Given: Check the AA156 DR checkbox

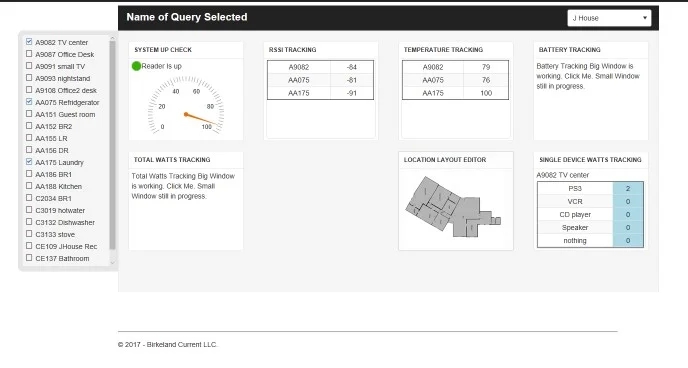Looking at the screenshot, I should (29, 150).
